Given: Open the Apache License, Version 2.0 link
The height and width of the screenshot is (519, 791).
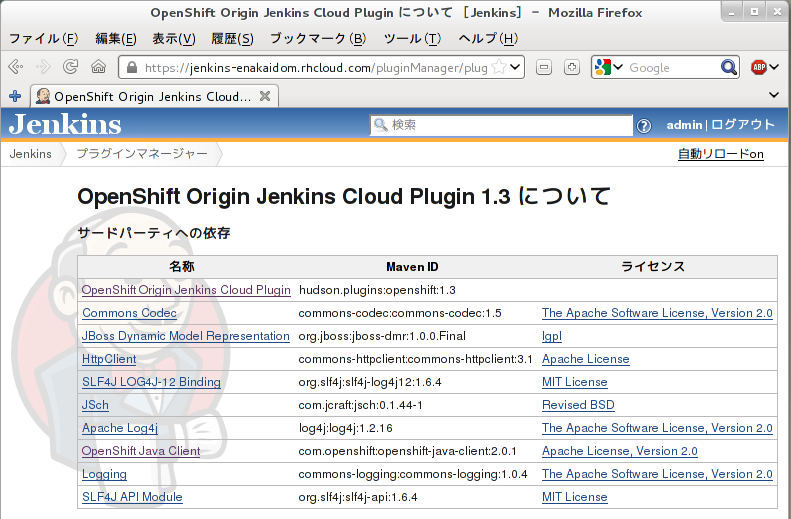Looking at the screenshot, I should click(x=619, y=451).
